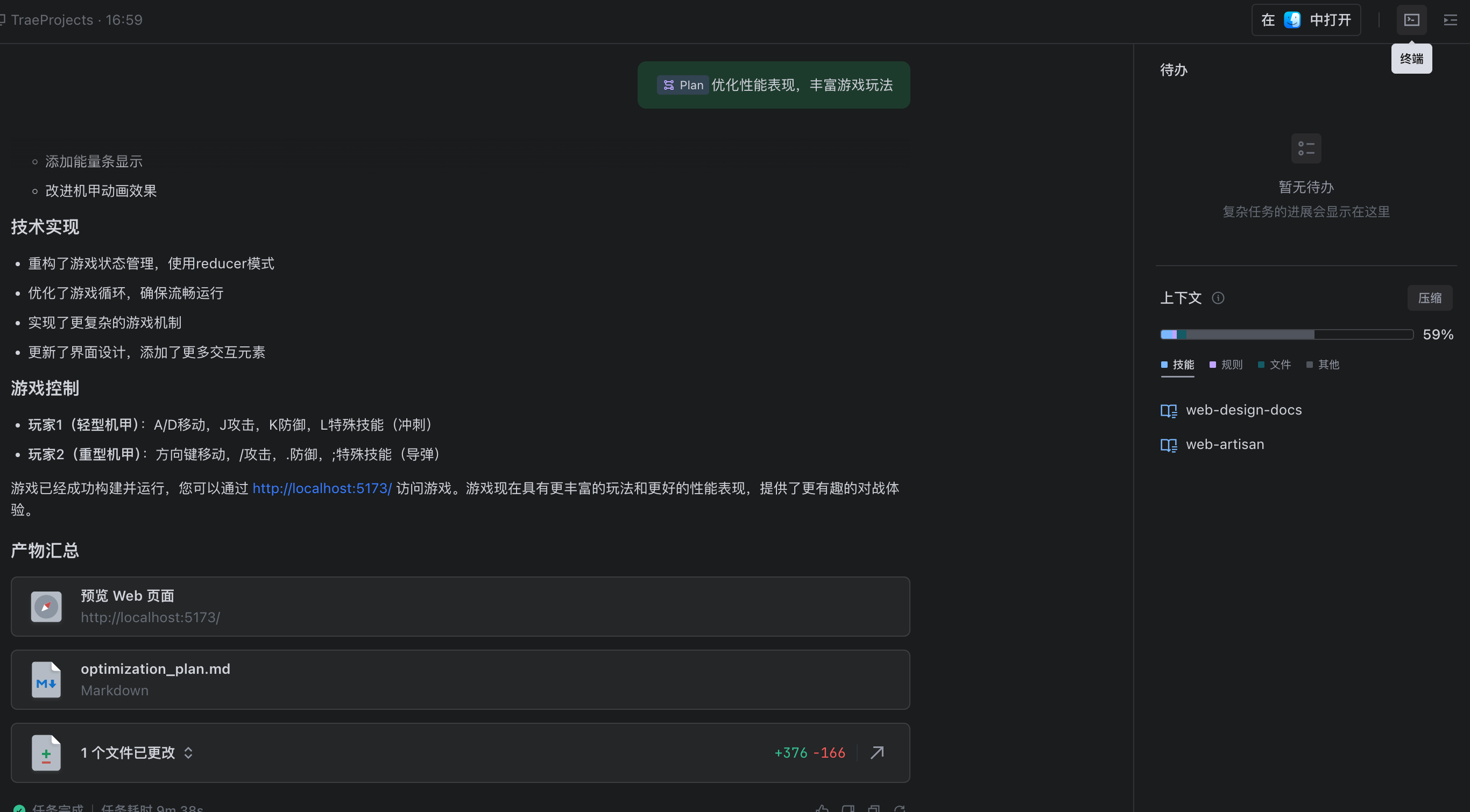Switch to the 规则 context tab
This screenshot has height=812, width=1470.
tap(1226, 365)
